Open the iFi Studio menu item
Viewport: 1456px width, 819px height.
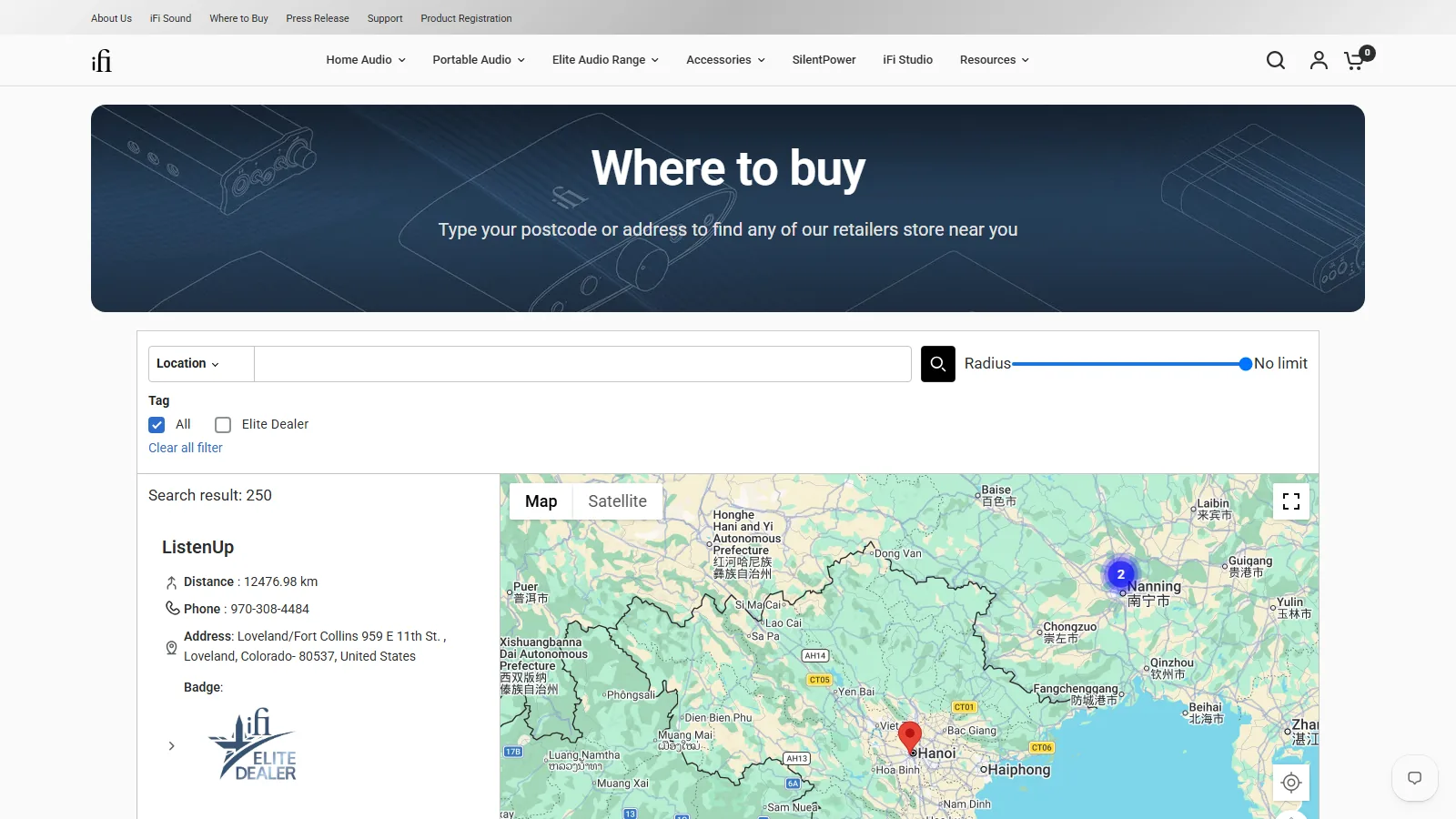pos(907,60)
